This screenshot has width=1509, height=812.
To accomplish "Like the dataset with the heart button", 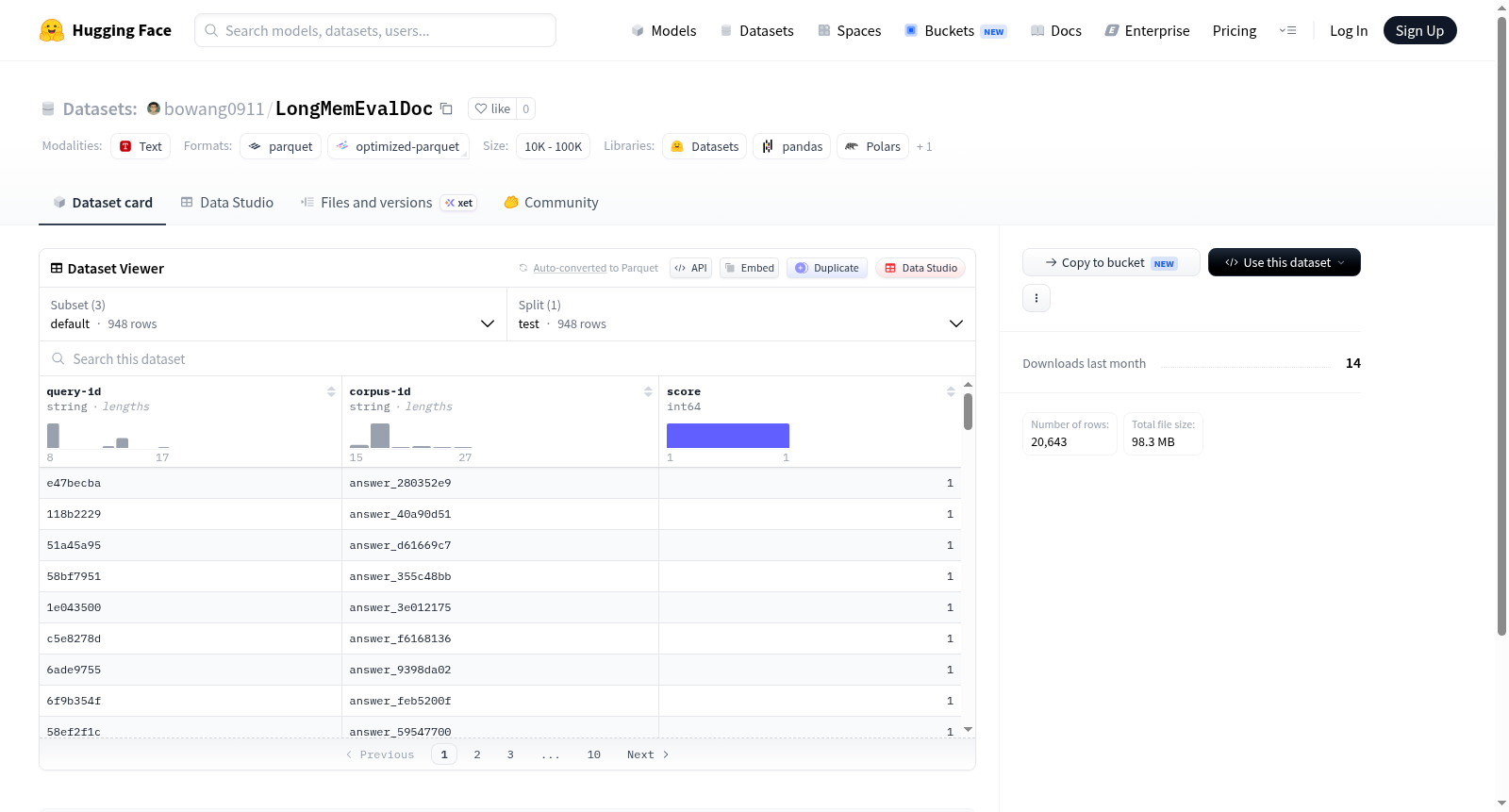I will pyautogui.click(x=492, y=108).
